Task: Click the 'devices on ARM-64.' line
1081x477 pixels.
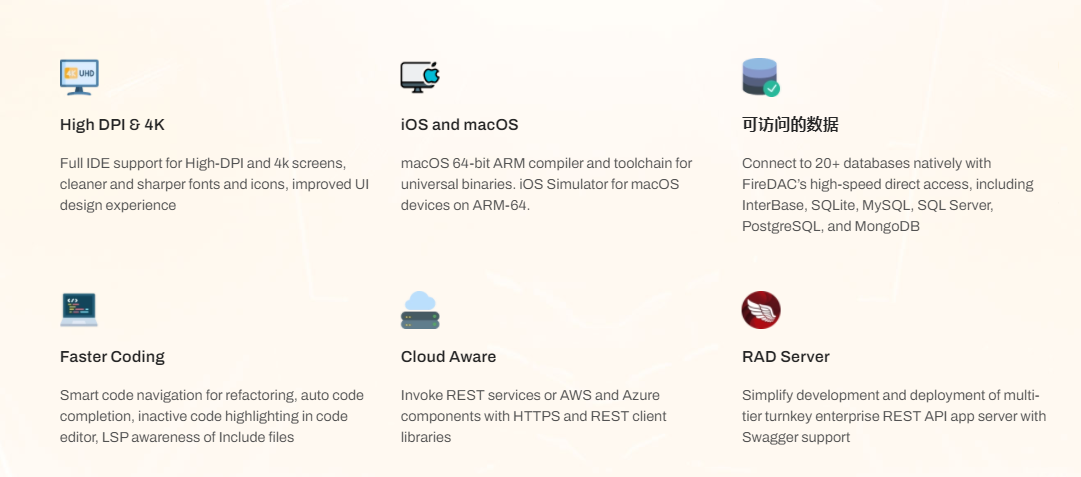Action: coord(465,205)
